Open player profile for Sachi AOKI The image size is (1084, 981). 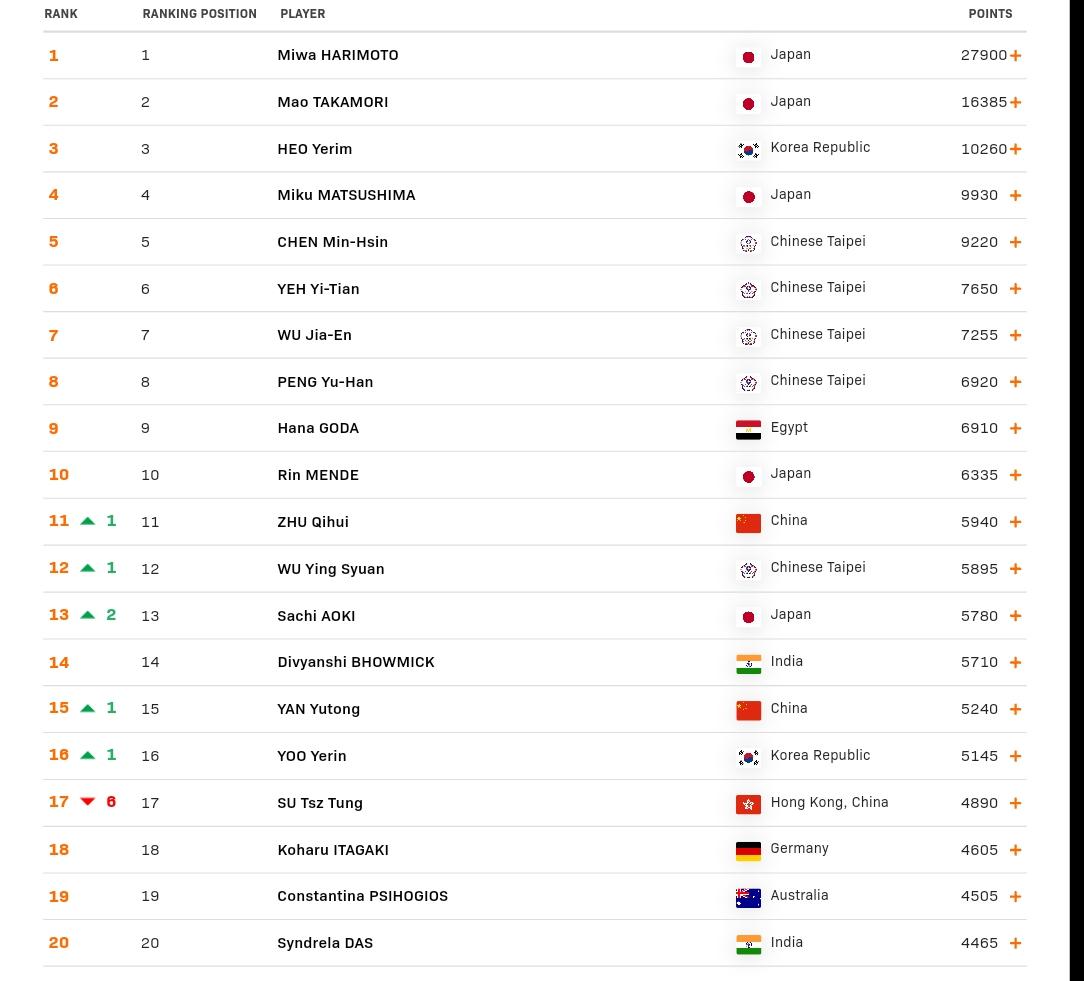[x=316, y=616]
